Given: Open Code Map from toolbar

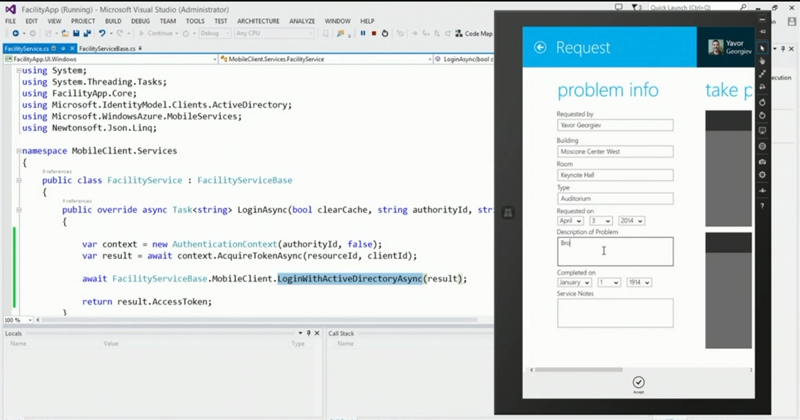Looking at the screenshot, I should click(x=474, y=33).
